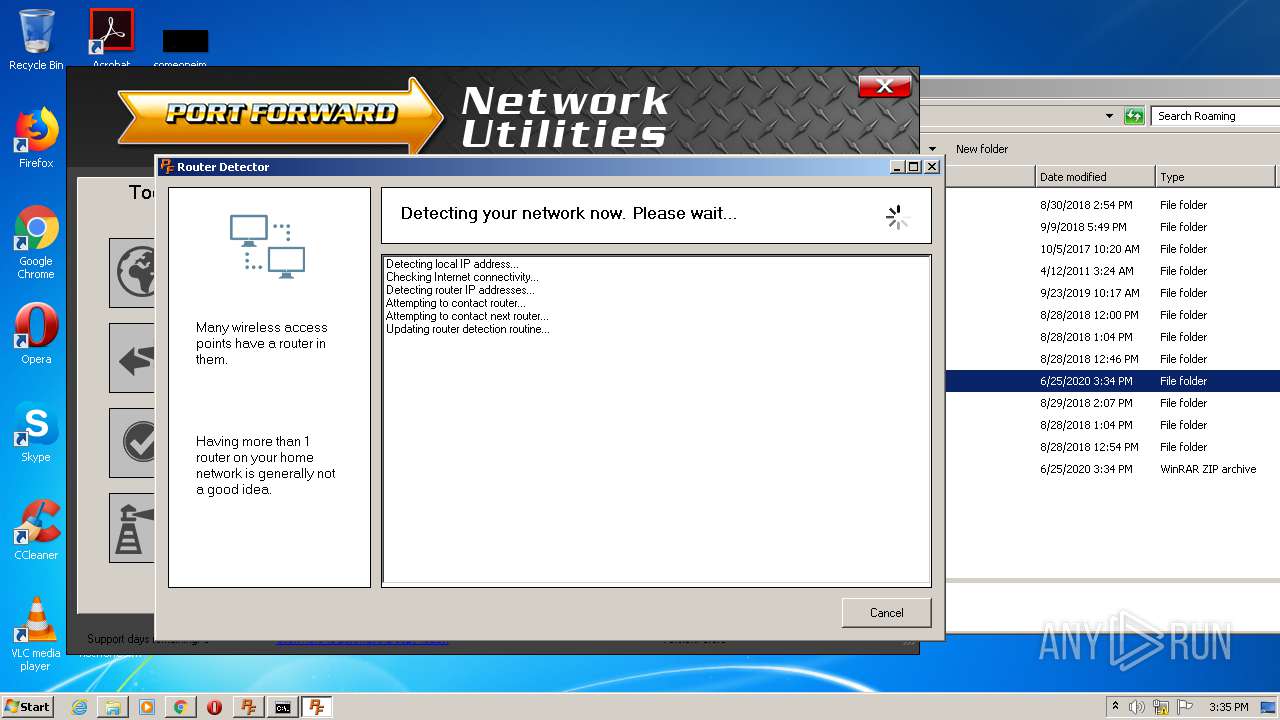1280x720 pixels.
Task: Open the Opera desktop shortcut
Action: click(x=36, y=334)
